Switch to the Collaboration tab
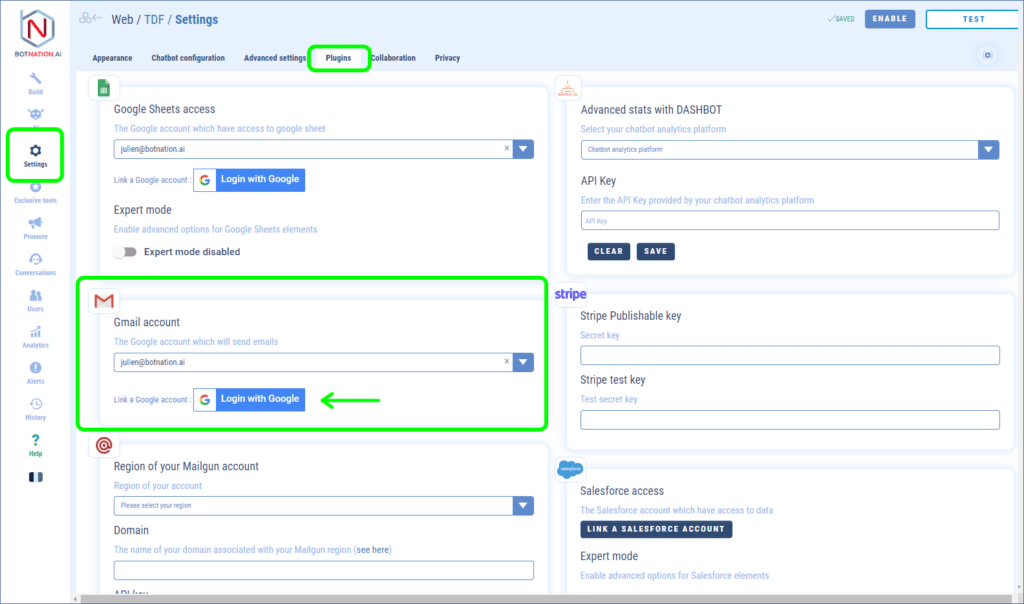1024x604 pixels. 393,58
